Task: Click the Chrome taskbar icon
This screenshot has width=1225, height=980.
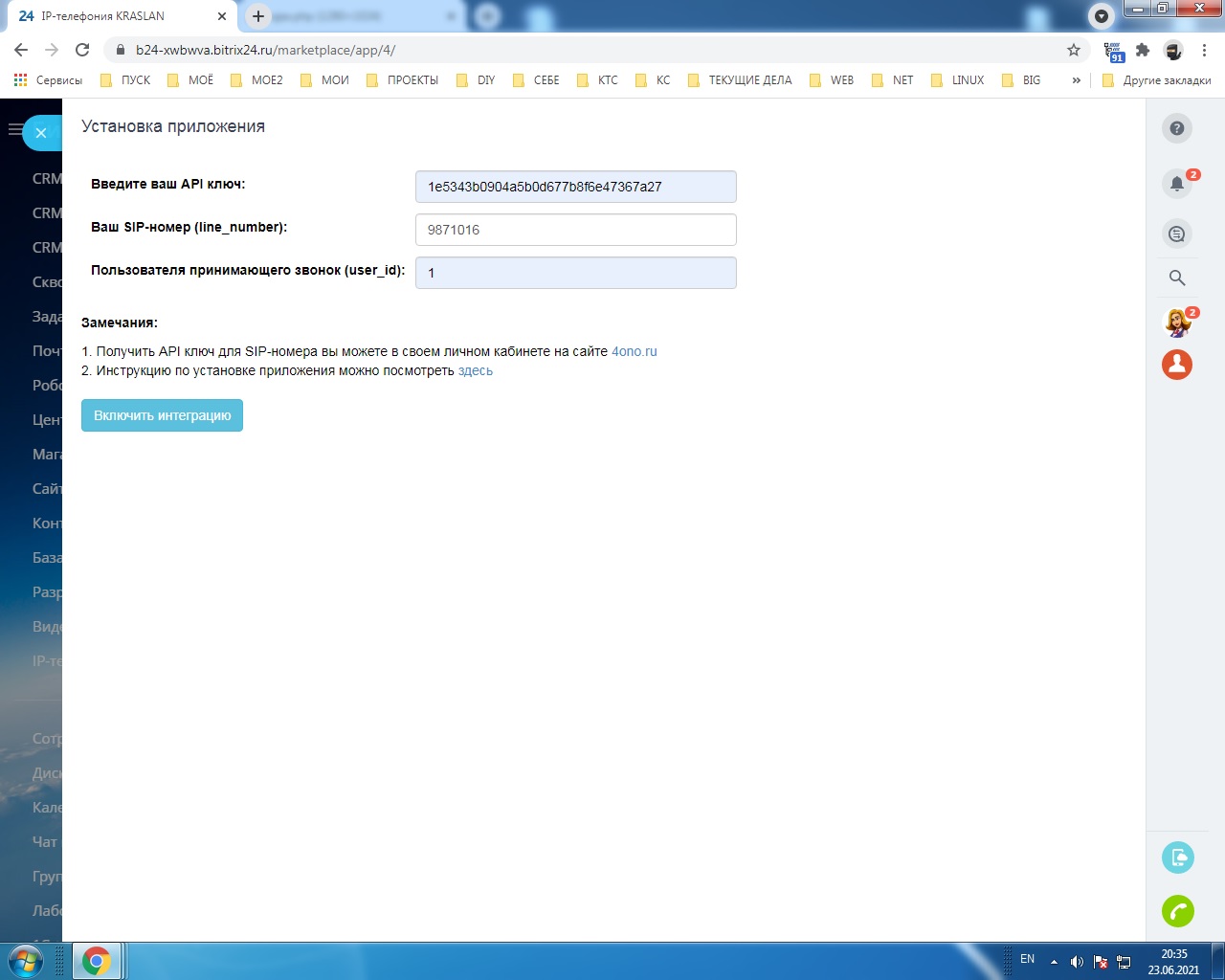Action: pos(97,961)
